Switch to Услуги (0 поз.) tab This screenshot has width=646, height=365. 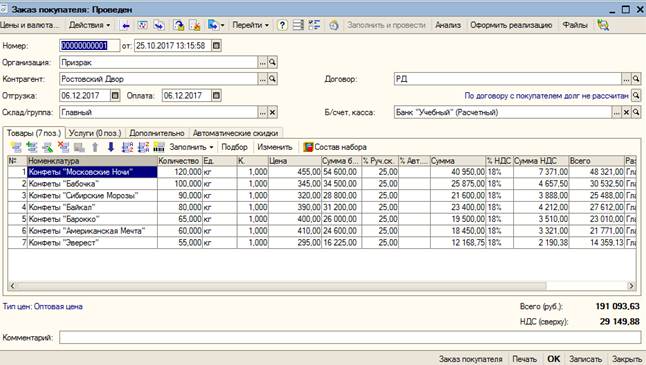95,133
